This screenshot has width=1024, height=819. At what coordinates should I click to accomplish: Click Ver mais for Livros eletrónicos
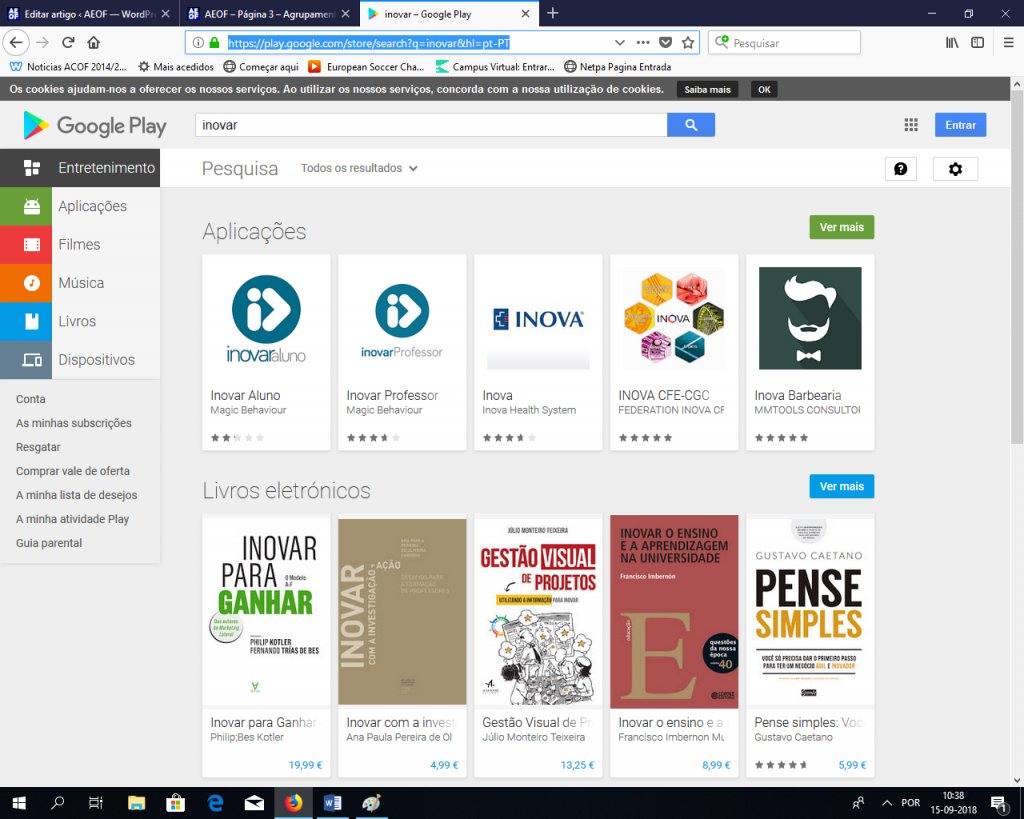click(x=842, y=487)
